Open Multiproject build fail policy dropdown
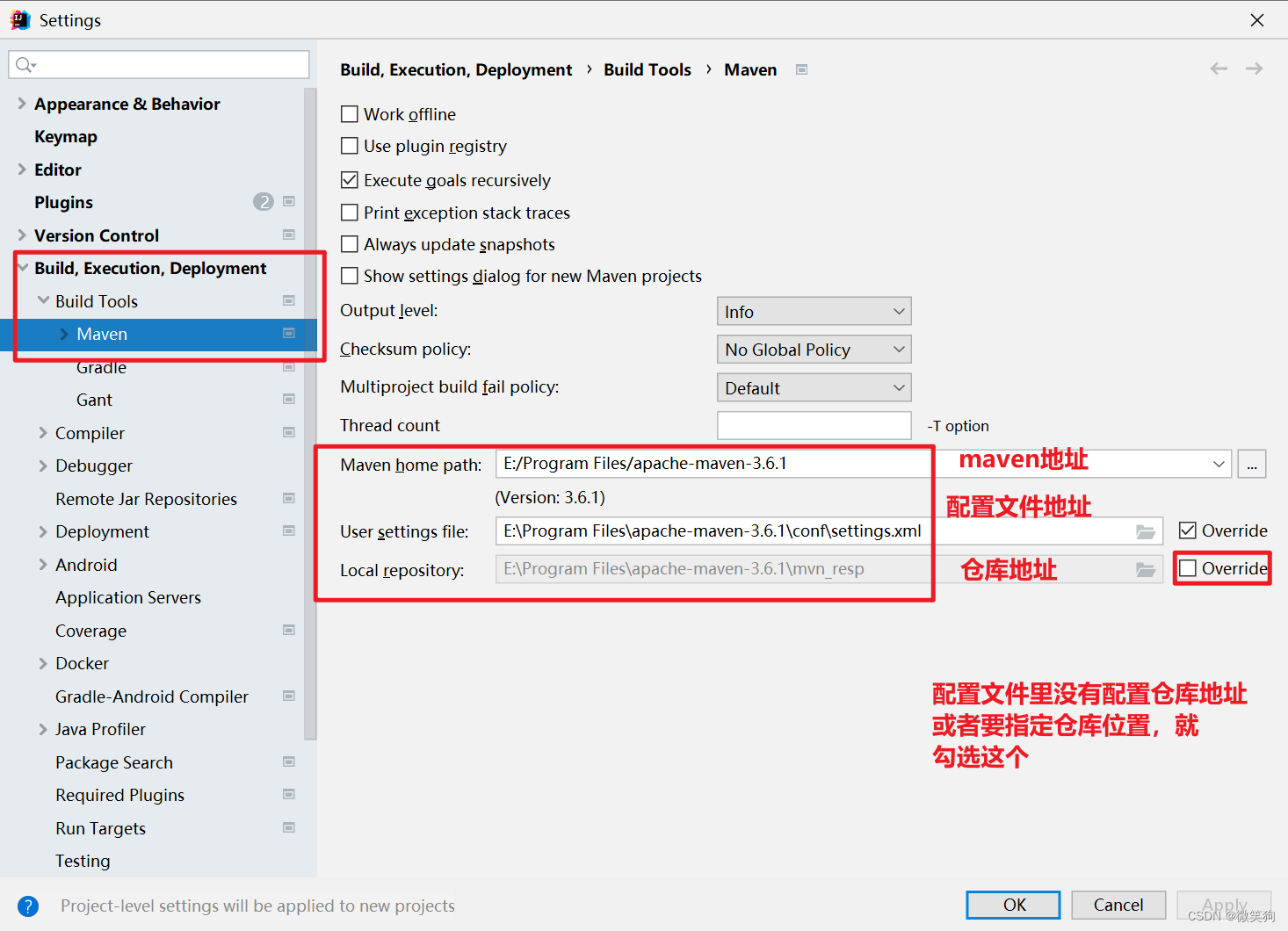Image resolution: width=1288 pixels, height=931 pixels. point(814,387)
